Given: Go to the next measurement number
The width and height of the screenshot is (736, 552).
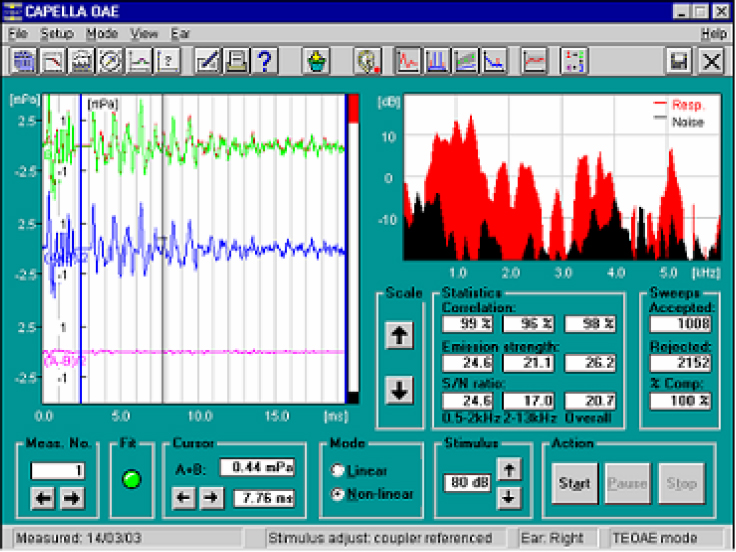Looking at the screenshot, I should (x=71, y=498).
